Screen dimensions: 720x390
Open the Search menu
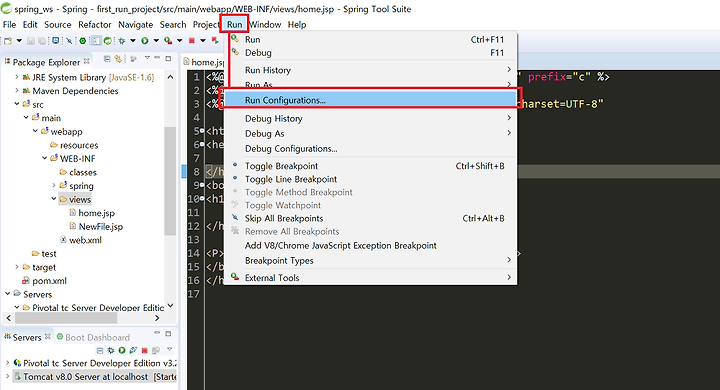coord(173,24)
